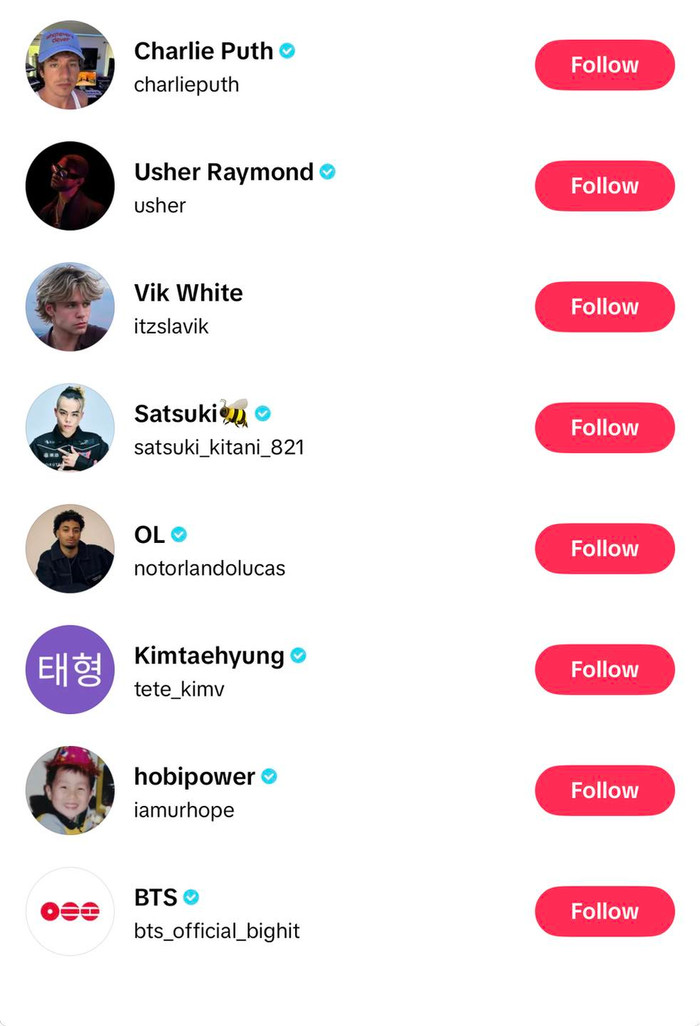Follow Charlie Puth's account
Screen dimensions: 700x1026
click(x=604, y=65)
